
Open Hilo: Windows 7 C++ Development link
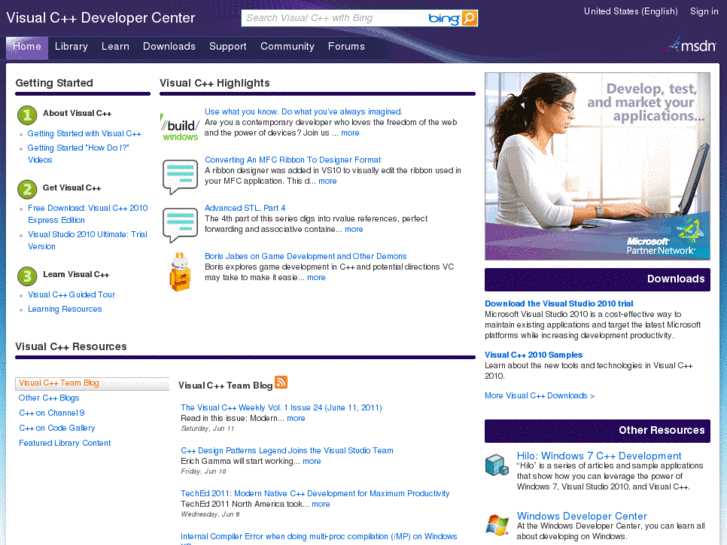(x=599, y=456)
